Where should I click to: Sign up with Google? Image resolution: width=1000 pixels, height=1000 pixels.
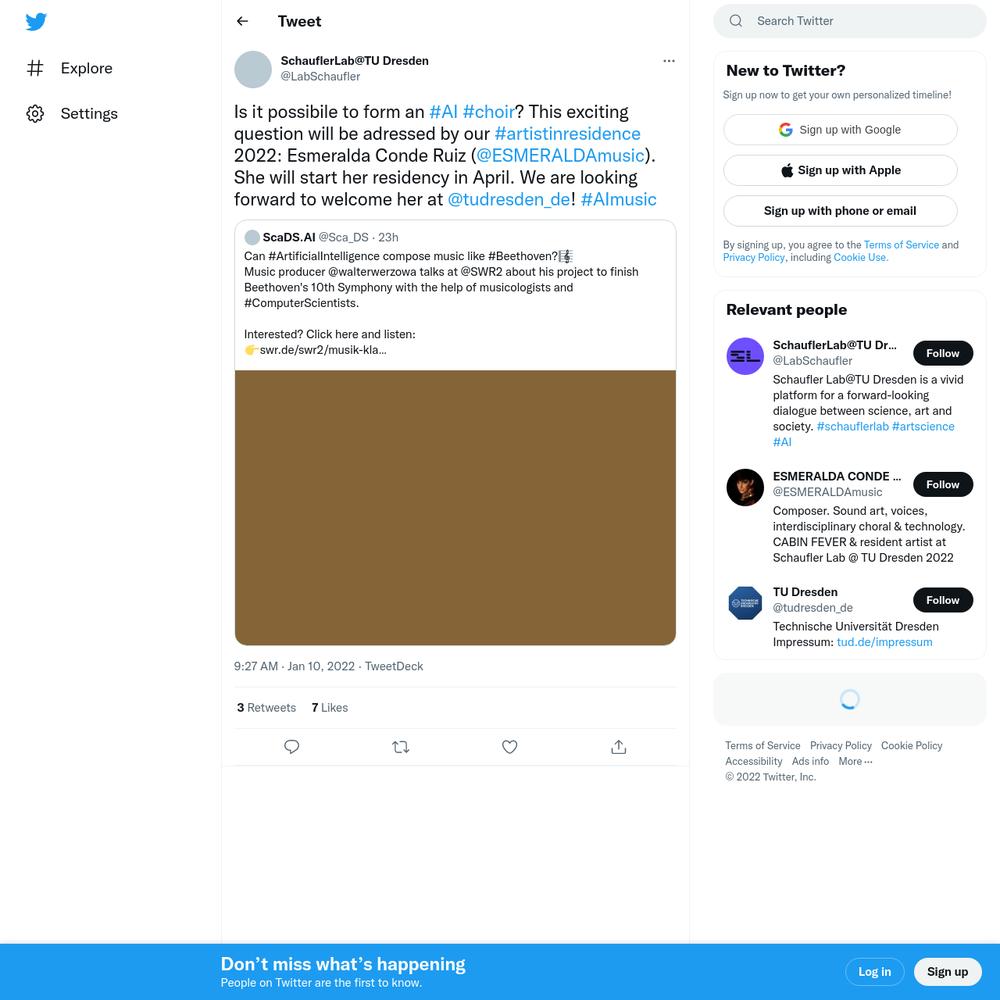(840, 129)
